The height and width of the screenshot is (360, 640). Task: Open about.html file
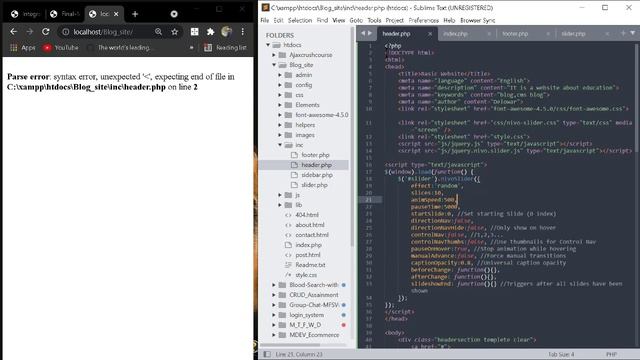[x=310, y=225]
